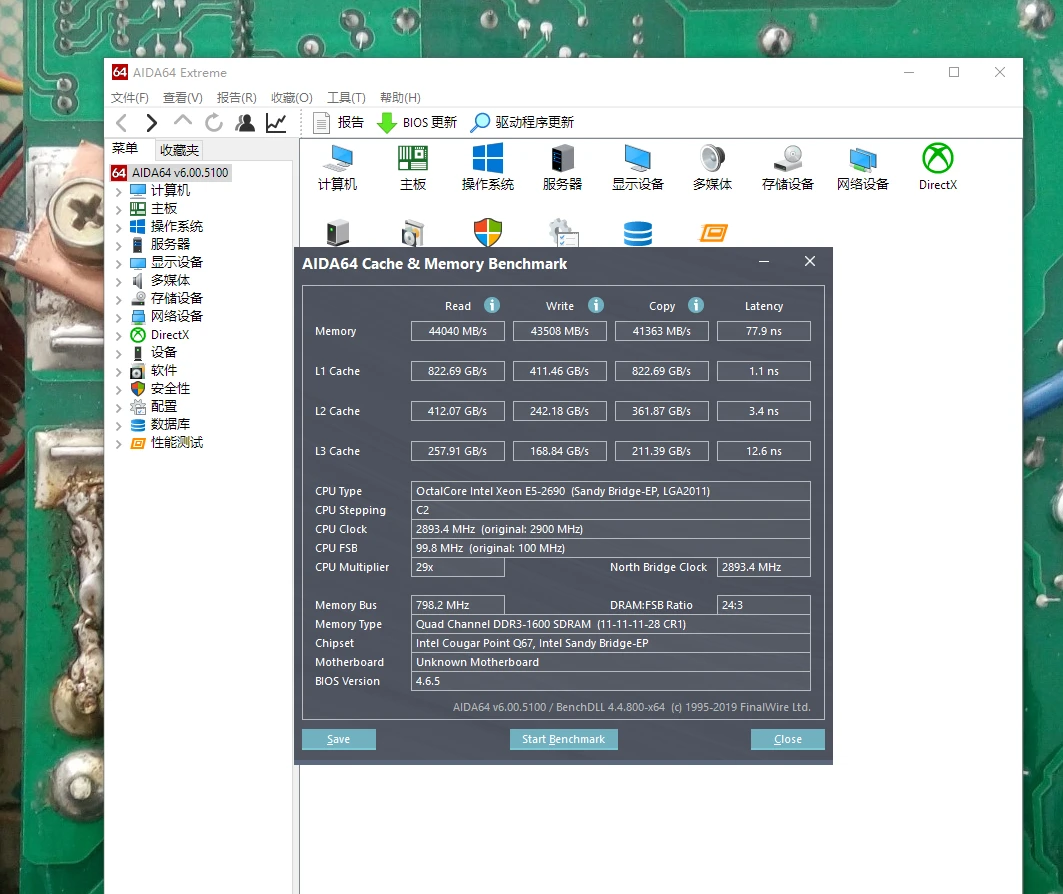Click the Save button in benchmark dialog
This screenshot has width=1063, height=894.
(x=338, y=739)
